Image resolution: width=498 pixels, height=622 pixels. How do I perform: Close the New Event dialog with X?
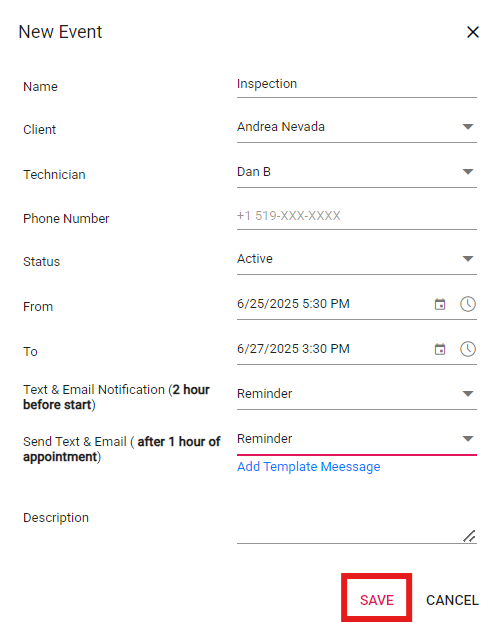tap(473, 32)
